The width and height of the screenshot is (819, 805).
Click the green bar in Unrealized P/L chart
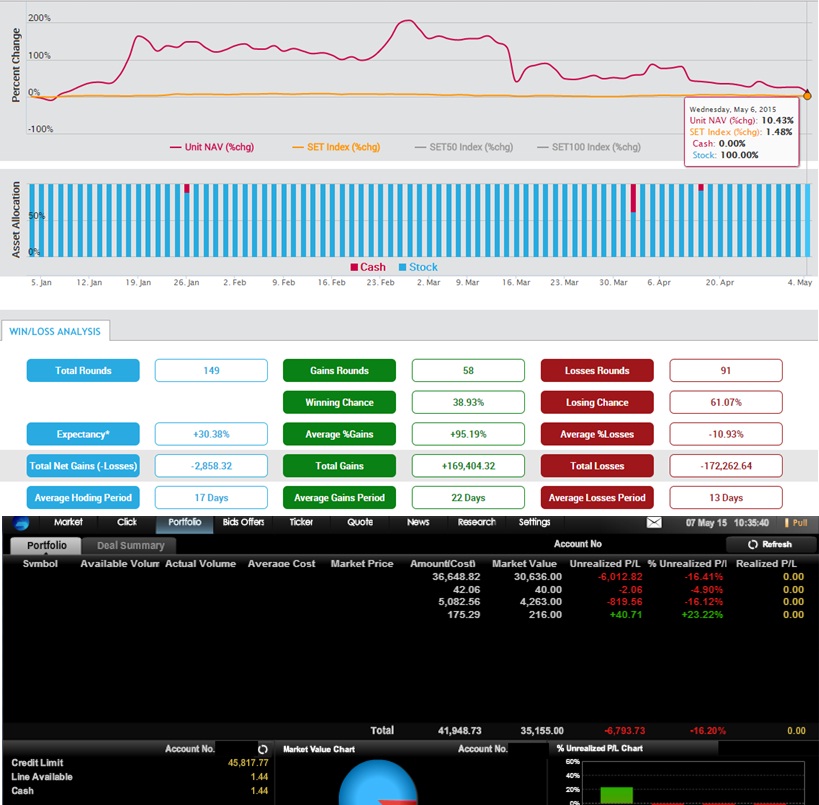pos(616,795)
